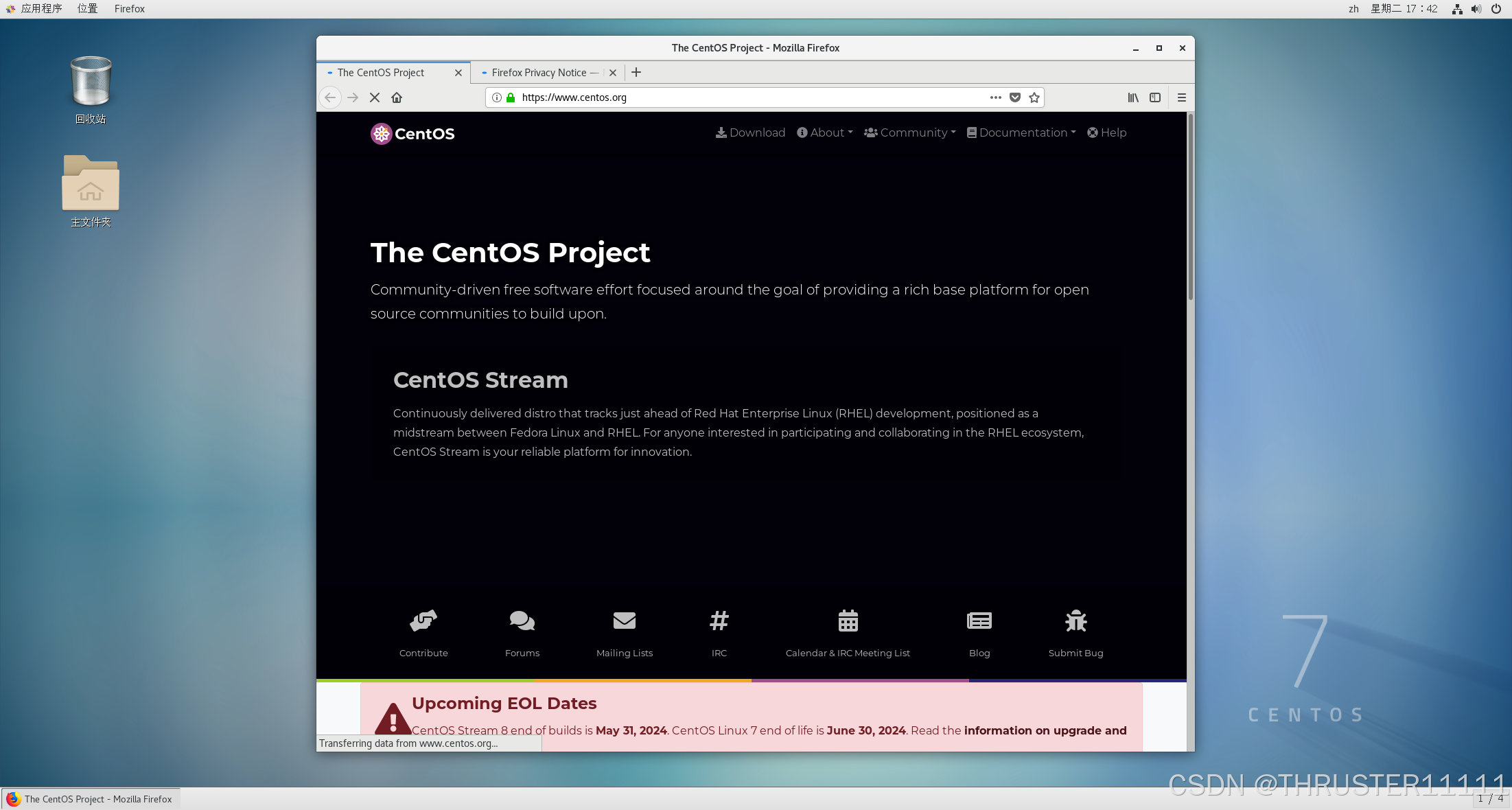This screenshot has width=1512, height=810.
Task: Open the home folder desktop icon
Action: (x=91, y=191)
